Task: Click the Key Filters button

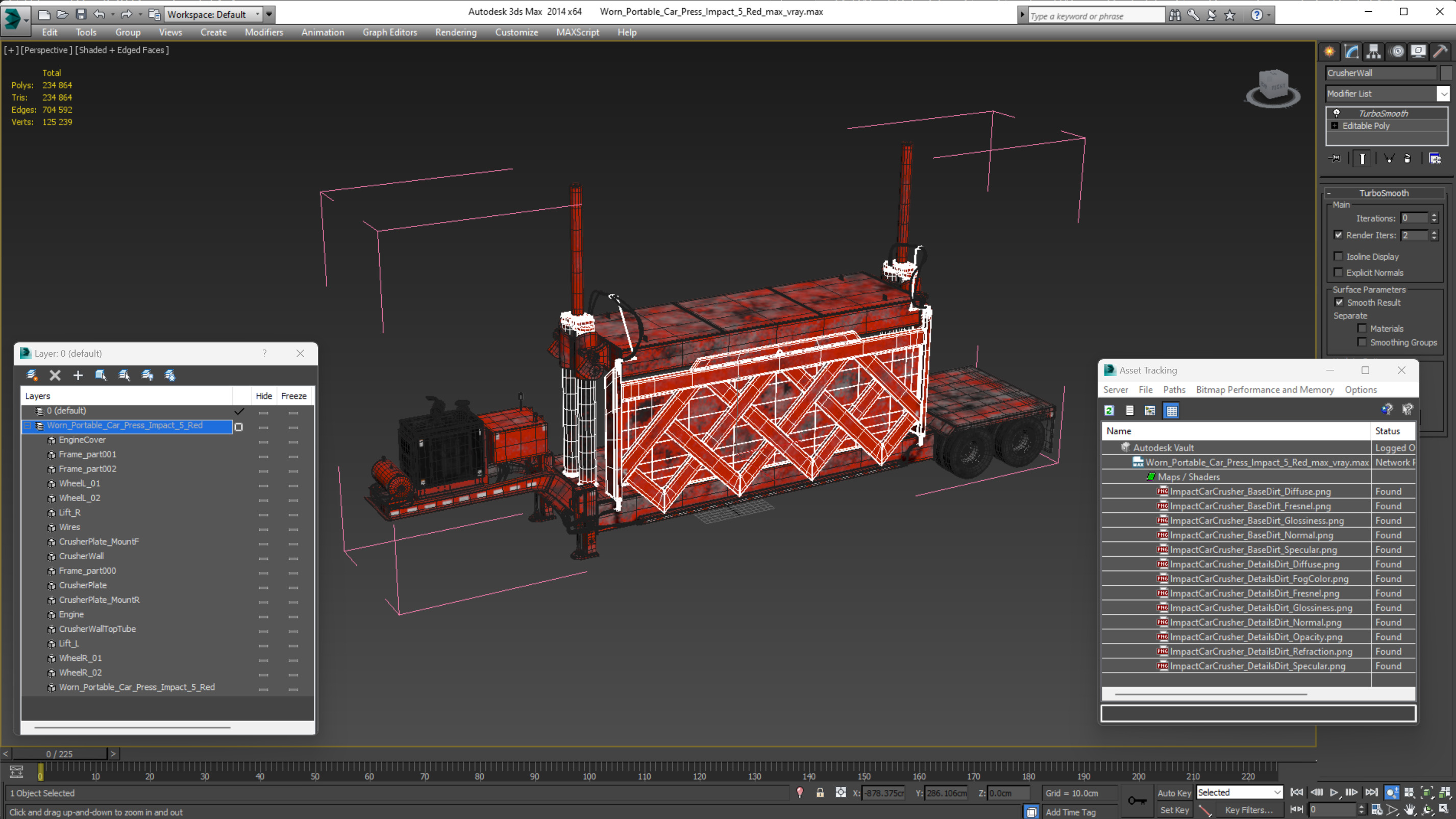Action: [x=1249, y=810]
